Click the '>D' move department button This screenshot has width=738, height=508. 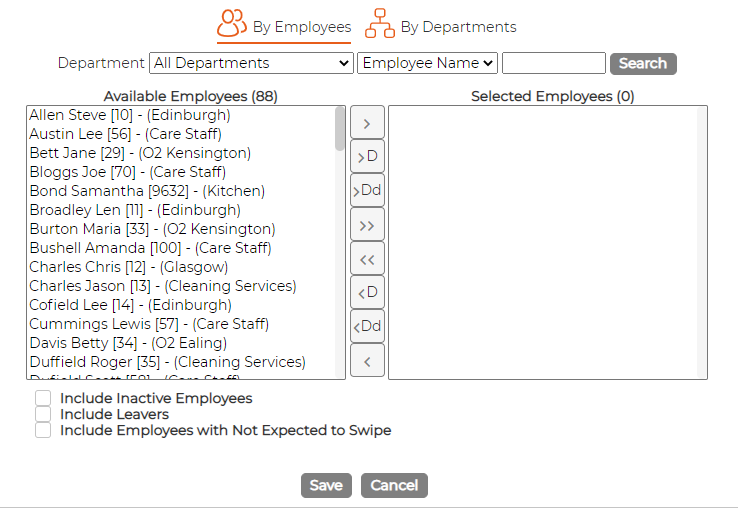367,156
